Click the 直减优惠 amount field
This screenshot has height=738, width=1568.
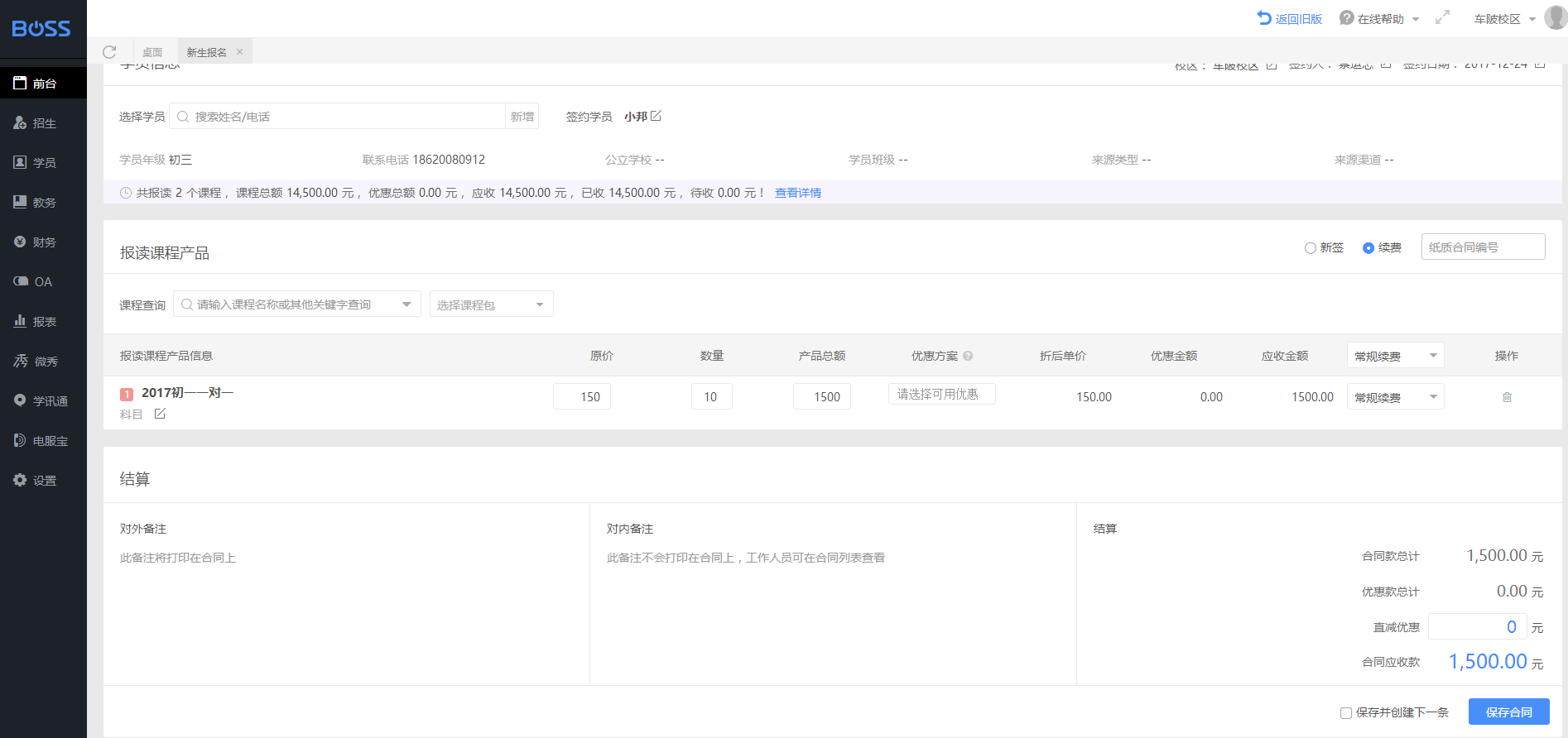pos(1478,626)
